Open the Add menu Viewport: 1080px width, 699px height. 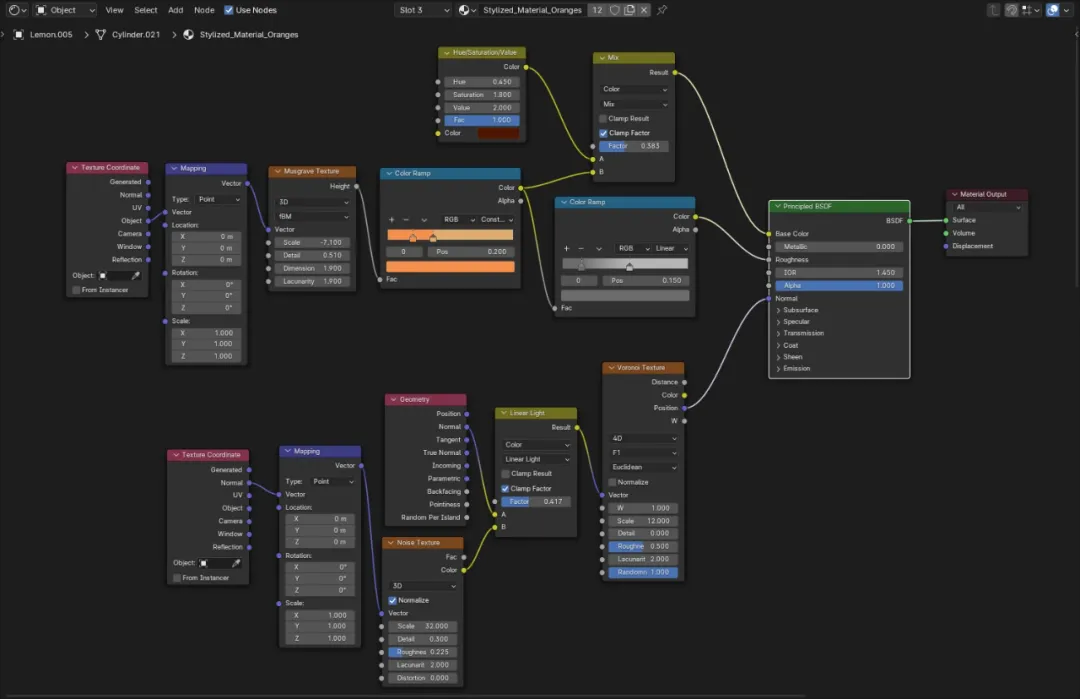(176, 10)
